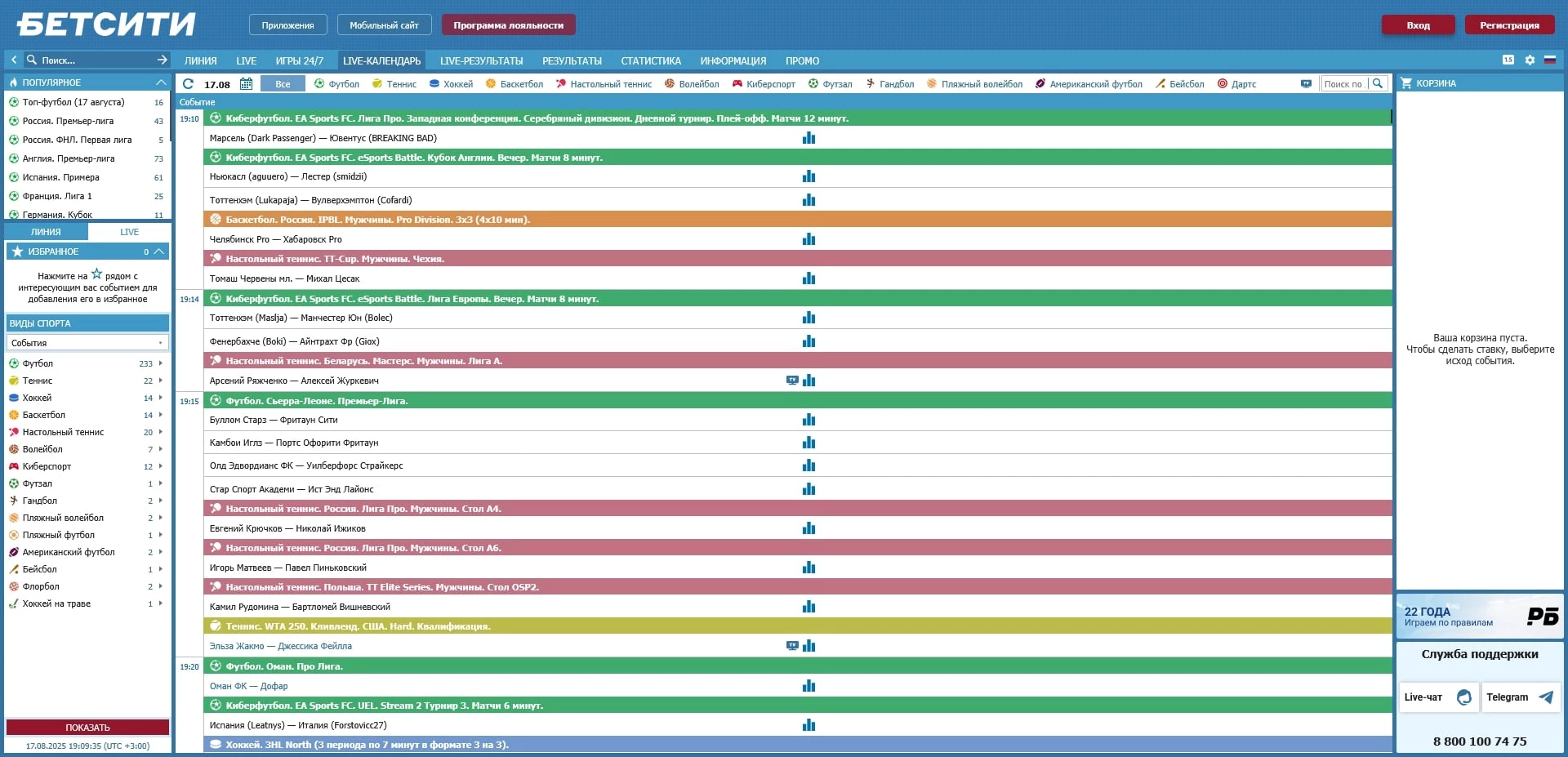Open the LIVE-РЕЗУЛЬТАТЫ tab
Viewport: 1568px width, 757px height.
[481, 61]
